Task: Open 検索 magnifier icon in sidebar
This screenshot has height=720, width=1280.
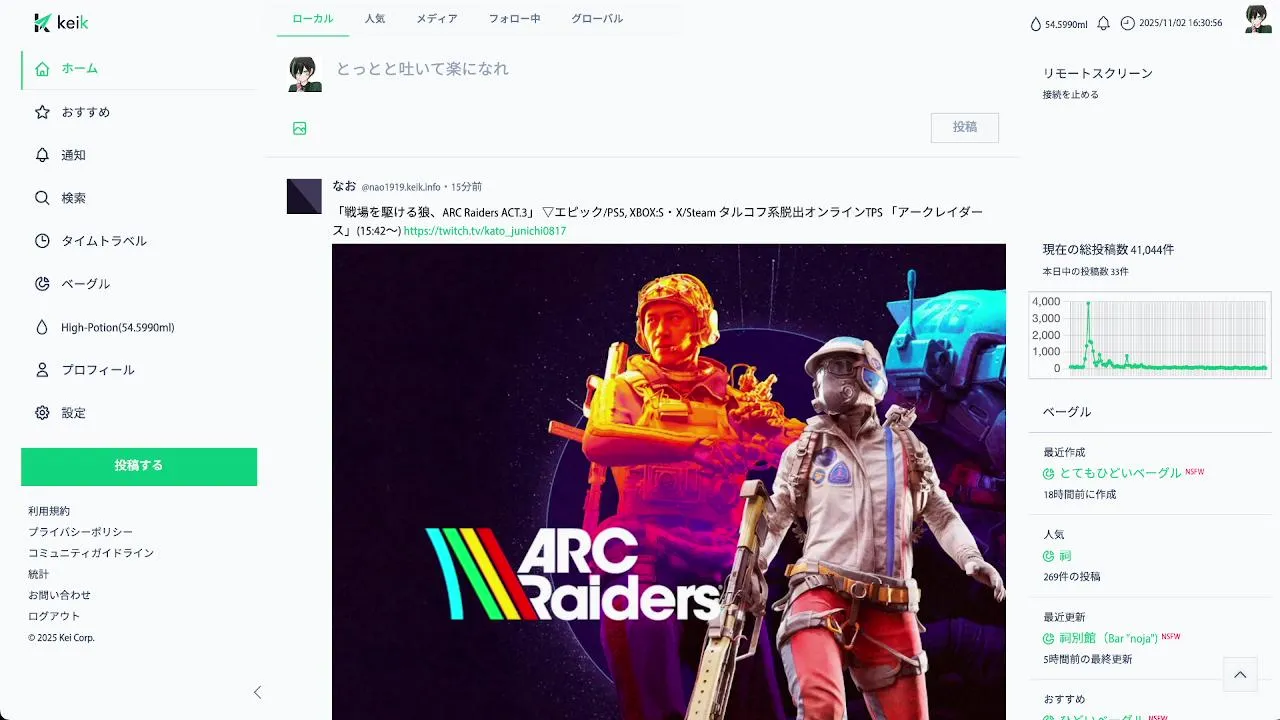Action: coord(42,198)
